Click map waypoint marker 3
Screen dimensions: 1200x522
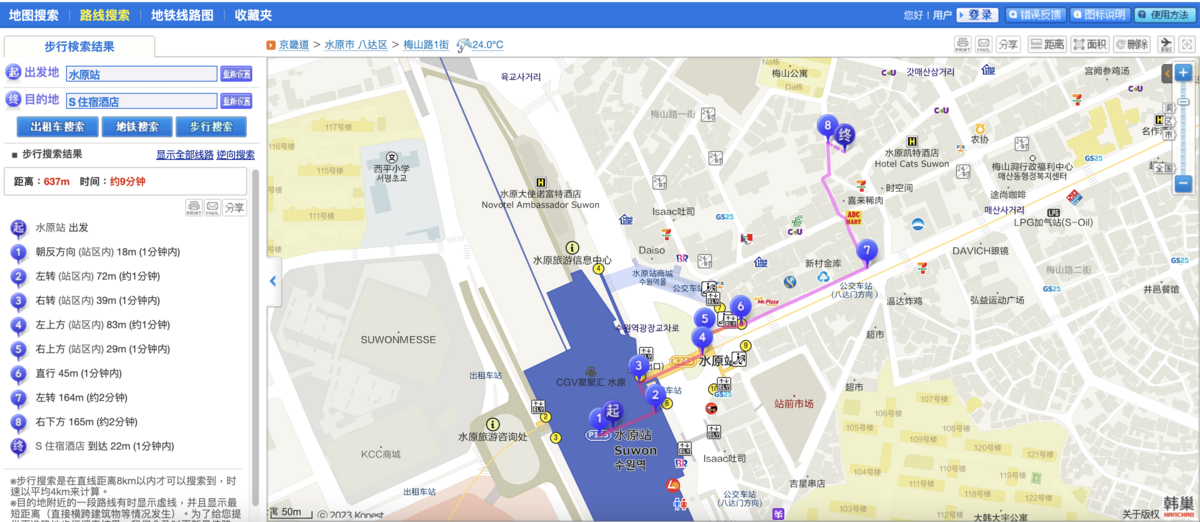coord(638,367)
